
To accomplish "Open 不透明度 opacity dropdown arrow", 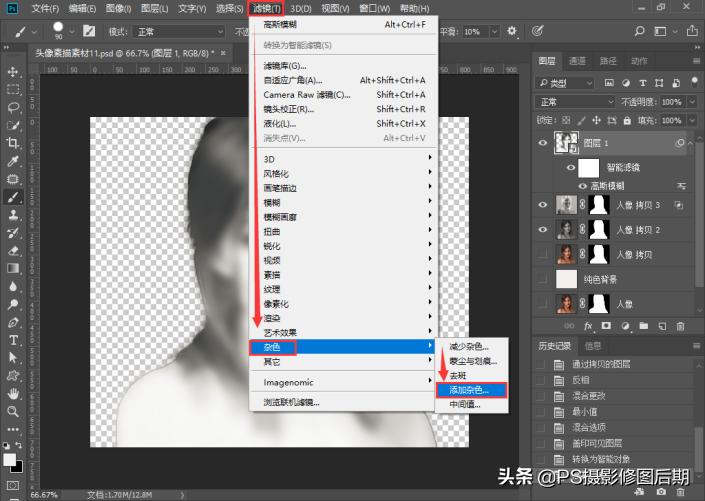I will pos(692,102).
